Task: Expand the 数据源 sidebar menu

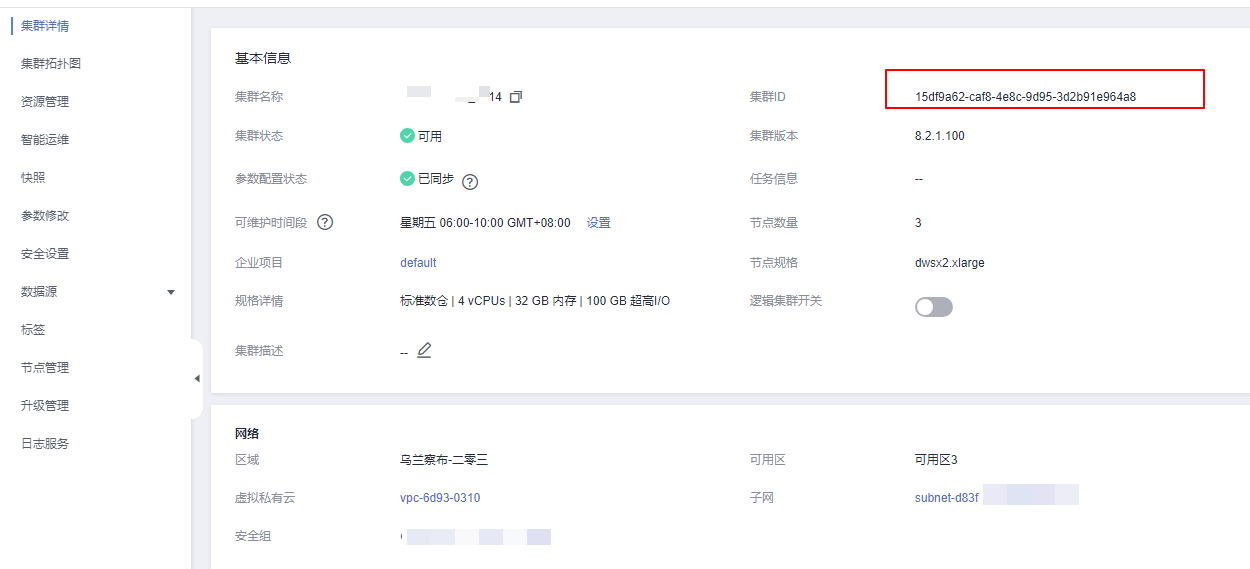Action: click(x=170, y=292)
